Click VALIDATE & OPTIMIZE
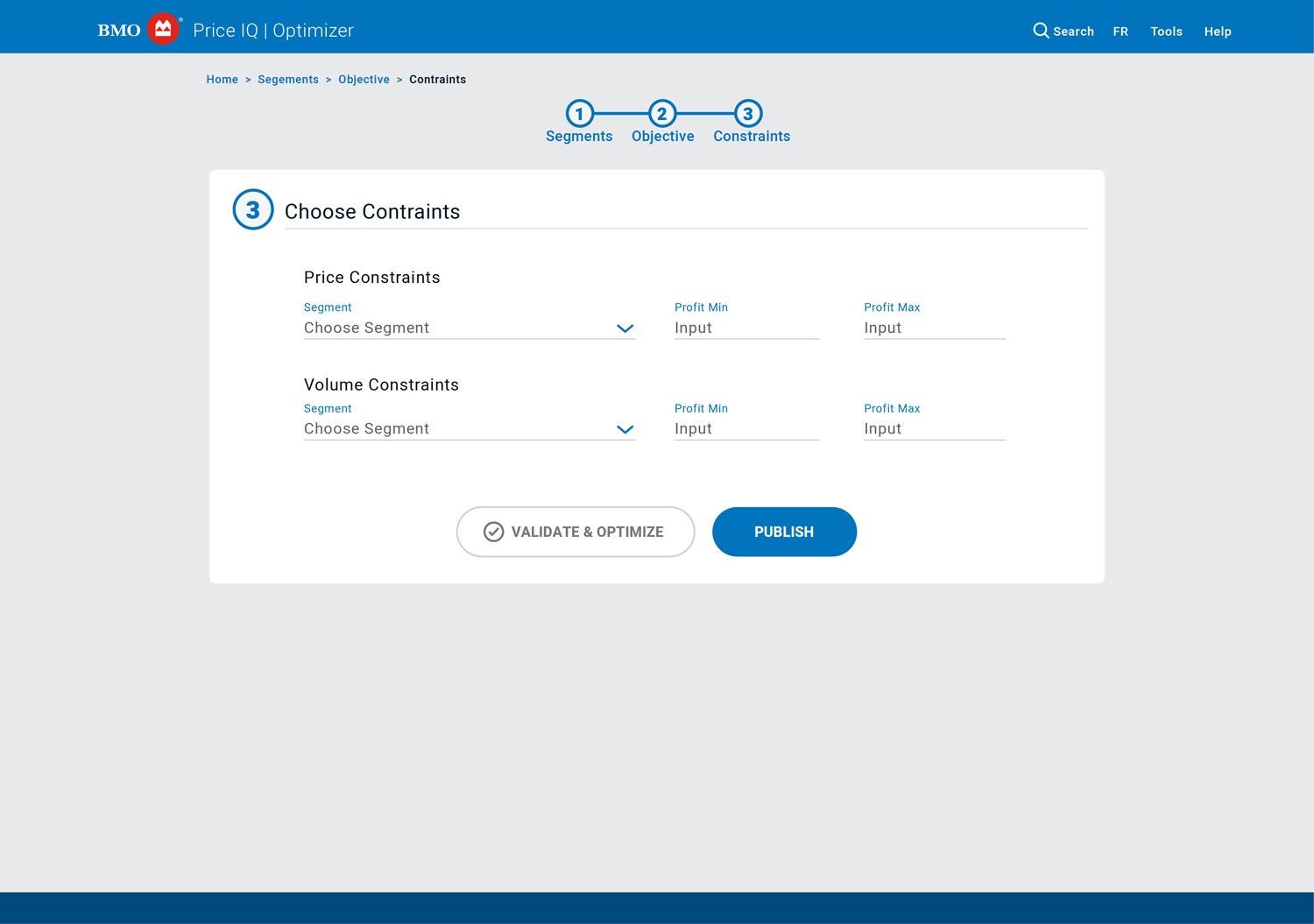Viewport: 1314px width, 924px height. [x=576, y=532]
